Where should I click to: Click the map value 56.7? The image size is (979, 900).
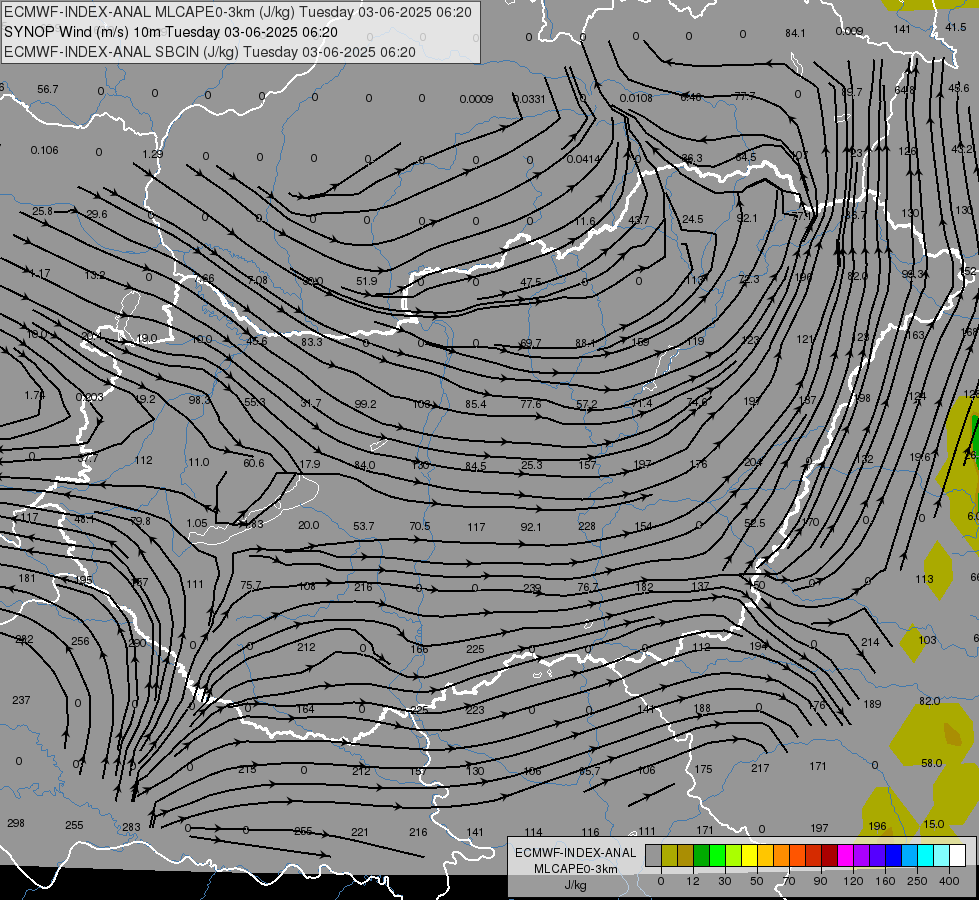(x=47, y=89)
